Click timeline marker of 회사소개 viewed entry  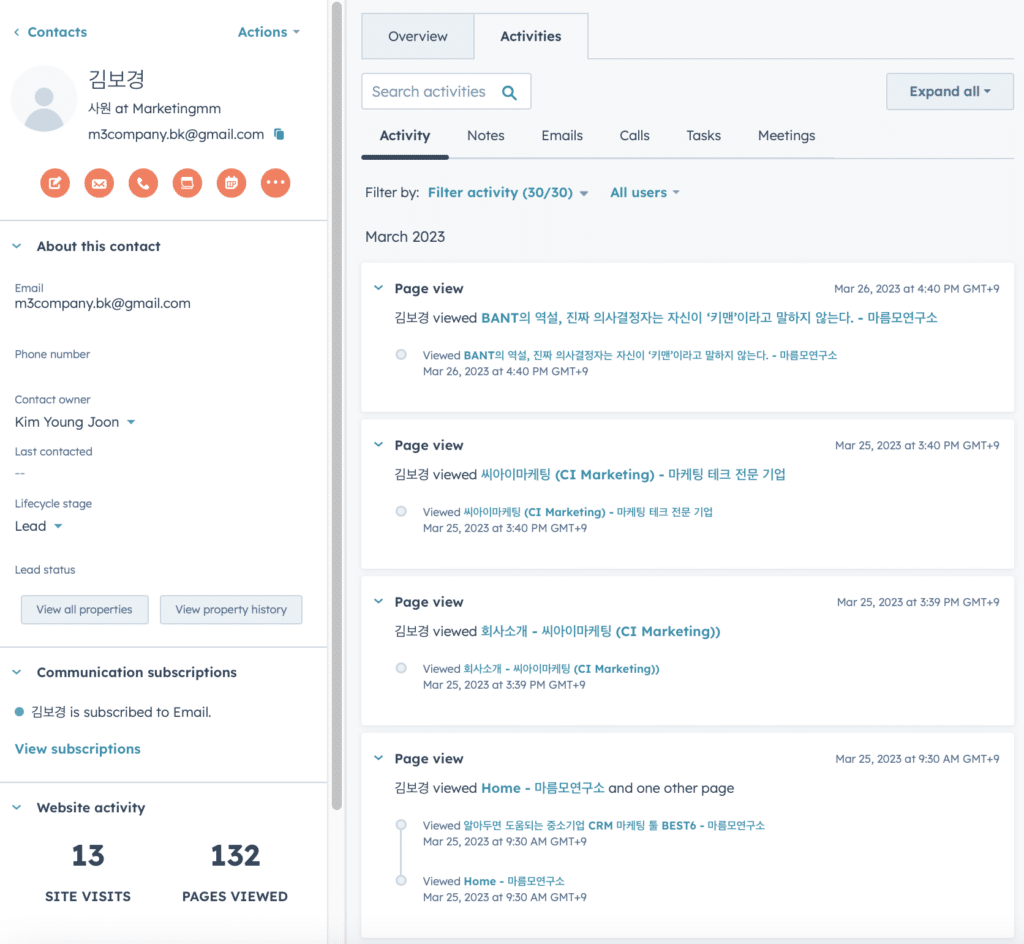401,668
